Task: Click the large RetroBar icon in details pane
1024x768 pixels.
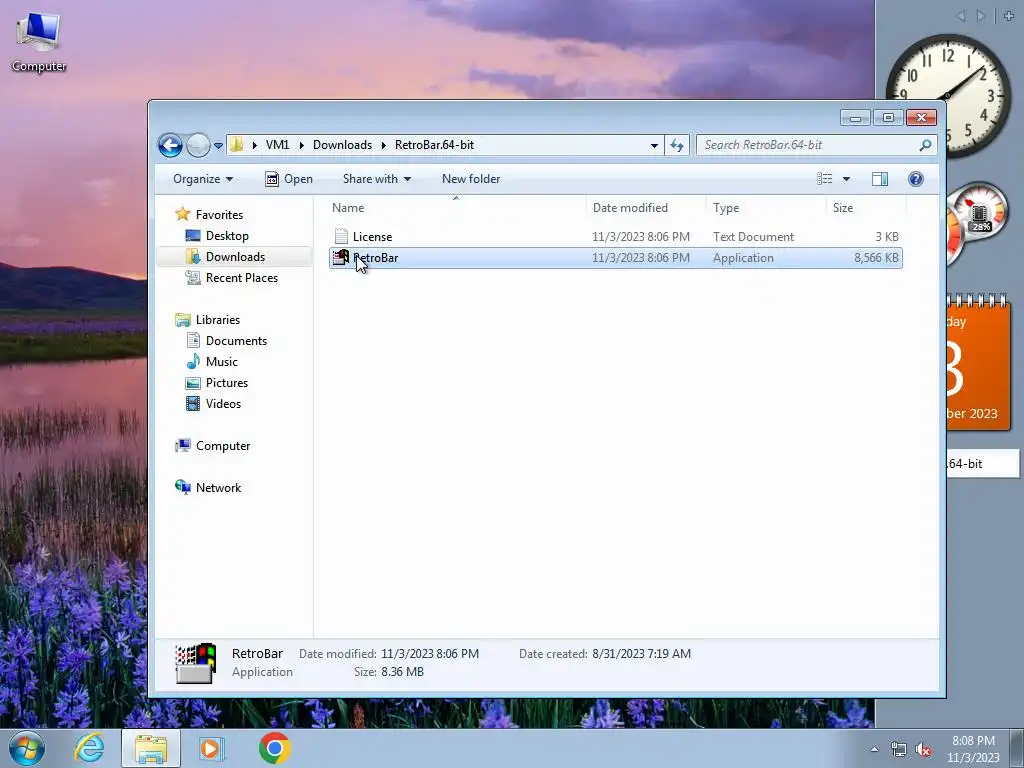Action: (195, 663)
